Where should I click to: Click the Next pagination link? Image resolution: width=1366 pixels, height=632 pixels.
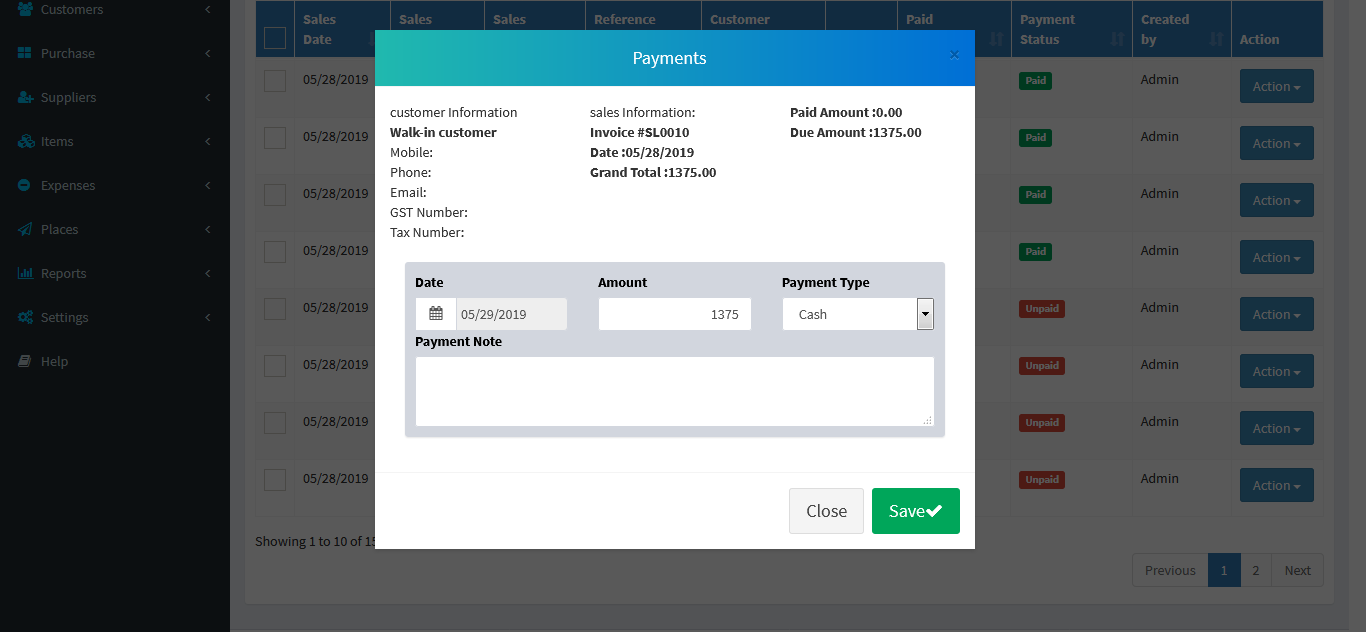pyautogui.click(x=1297, y=570)
